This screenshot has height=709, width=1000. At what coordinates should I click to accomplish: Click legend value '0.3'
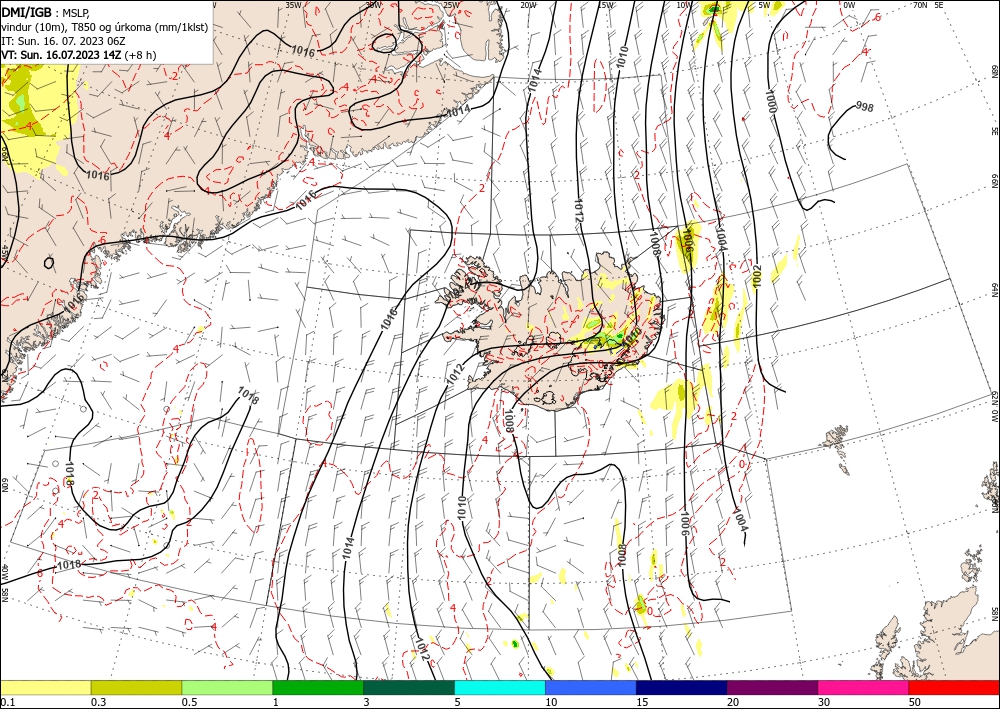coord(98,702)
